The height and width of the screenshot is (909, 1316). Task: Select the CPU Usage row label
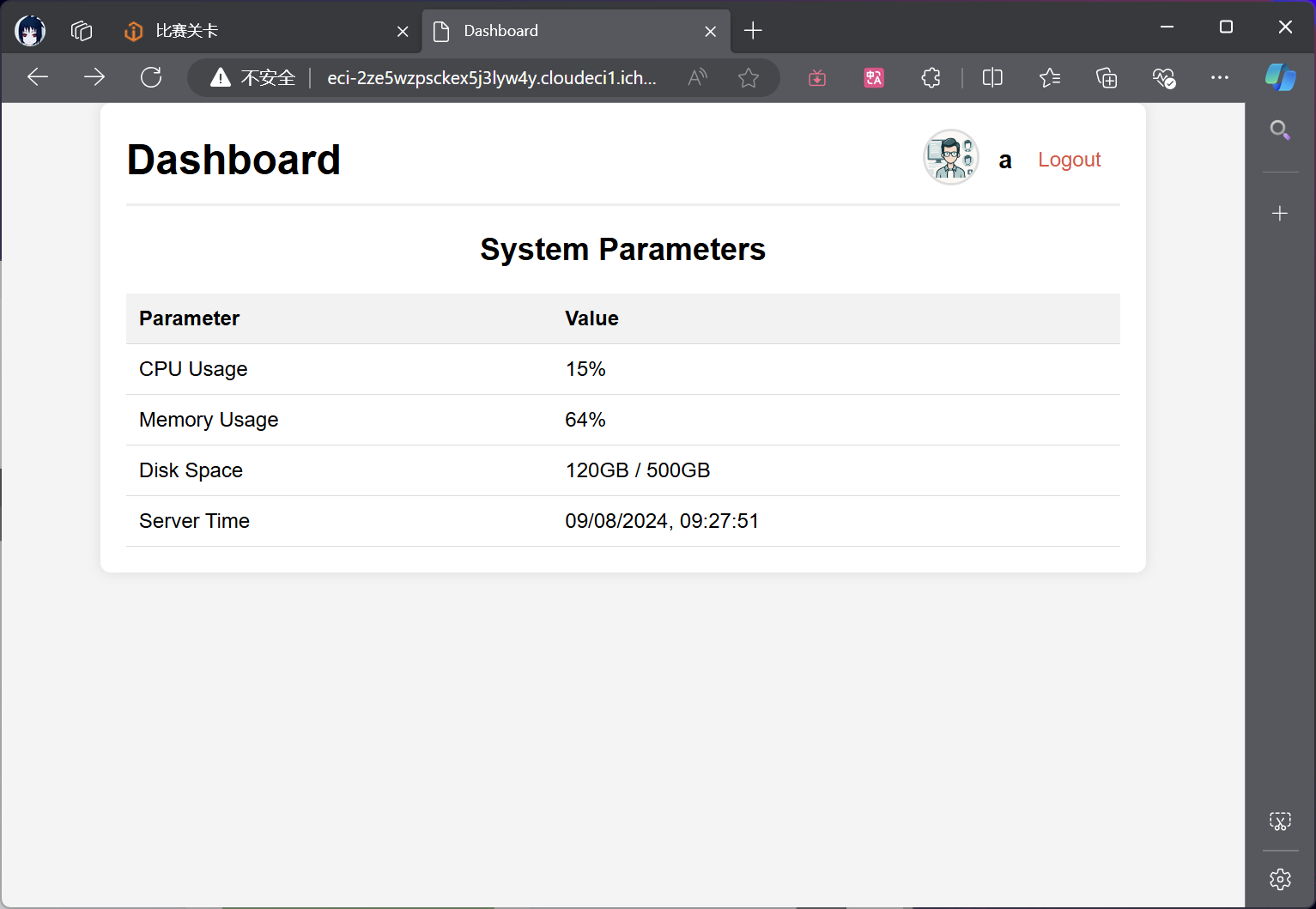point(193,369)
